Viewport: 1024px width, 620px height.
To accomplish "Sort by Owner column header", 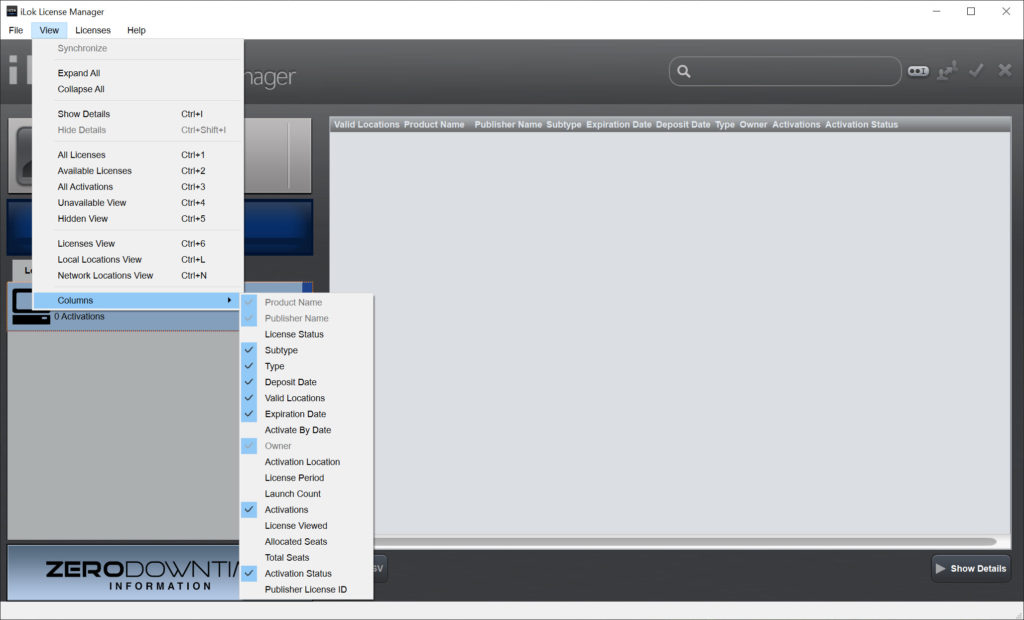I will point(753,124).
